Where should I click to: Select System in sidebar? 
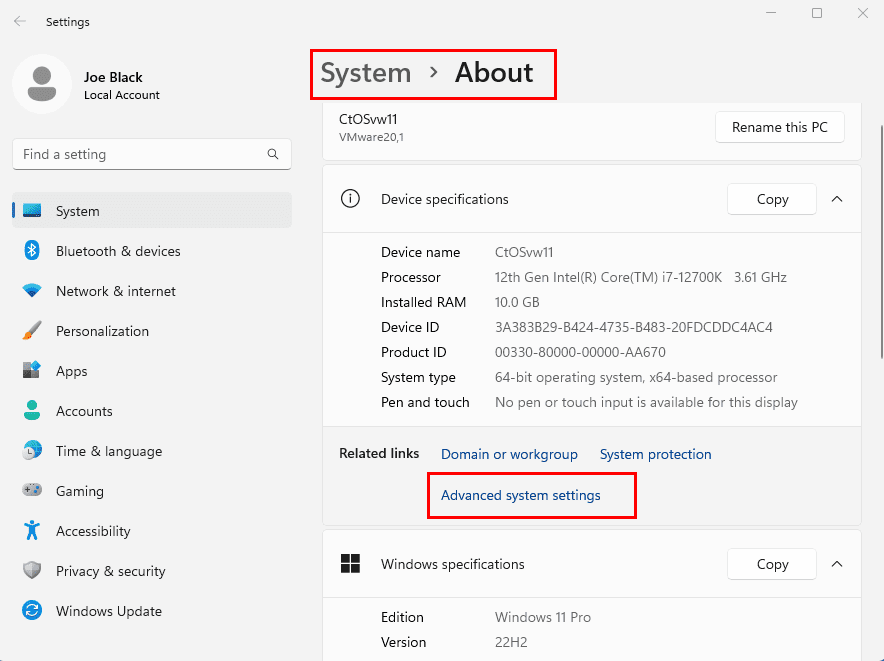[x=152, y=210]
